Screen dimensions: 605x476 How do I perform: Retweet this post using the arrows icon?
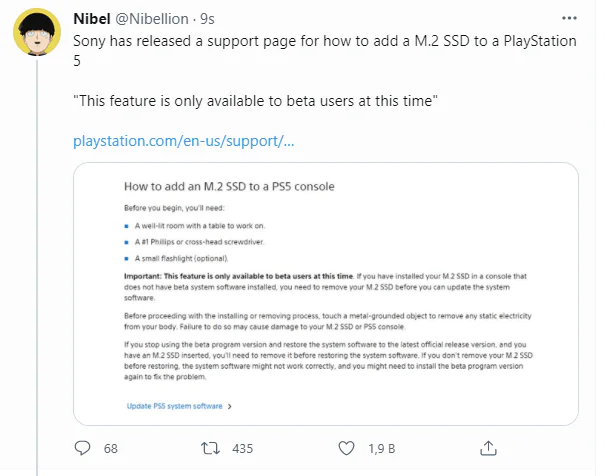click(x=211, y=447)
